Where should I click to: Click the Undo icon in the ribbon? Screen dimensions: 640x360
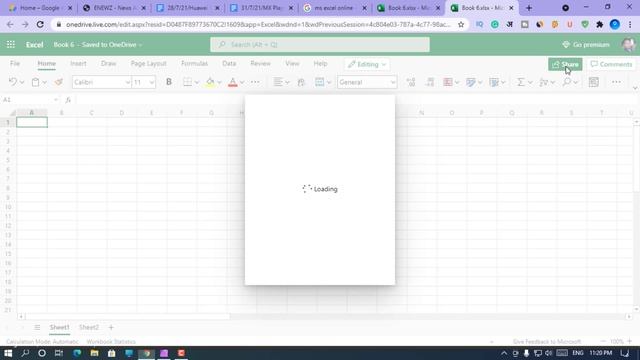coord(13,82)
